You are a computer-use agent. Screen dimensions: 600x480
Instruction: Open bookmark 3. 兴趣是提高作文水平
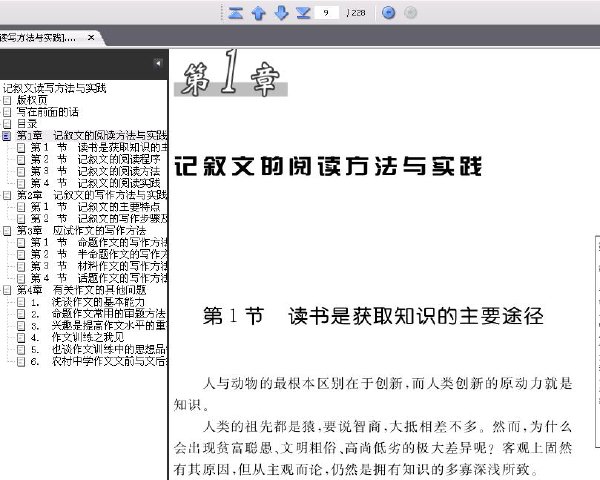coord(99,326)
